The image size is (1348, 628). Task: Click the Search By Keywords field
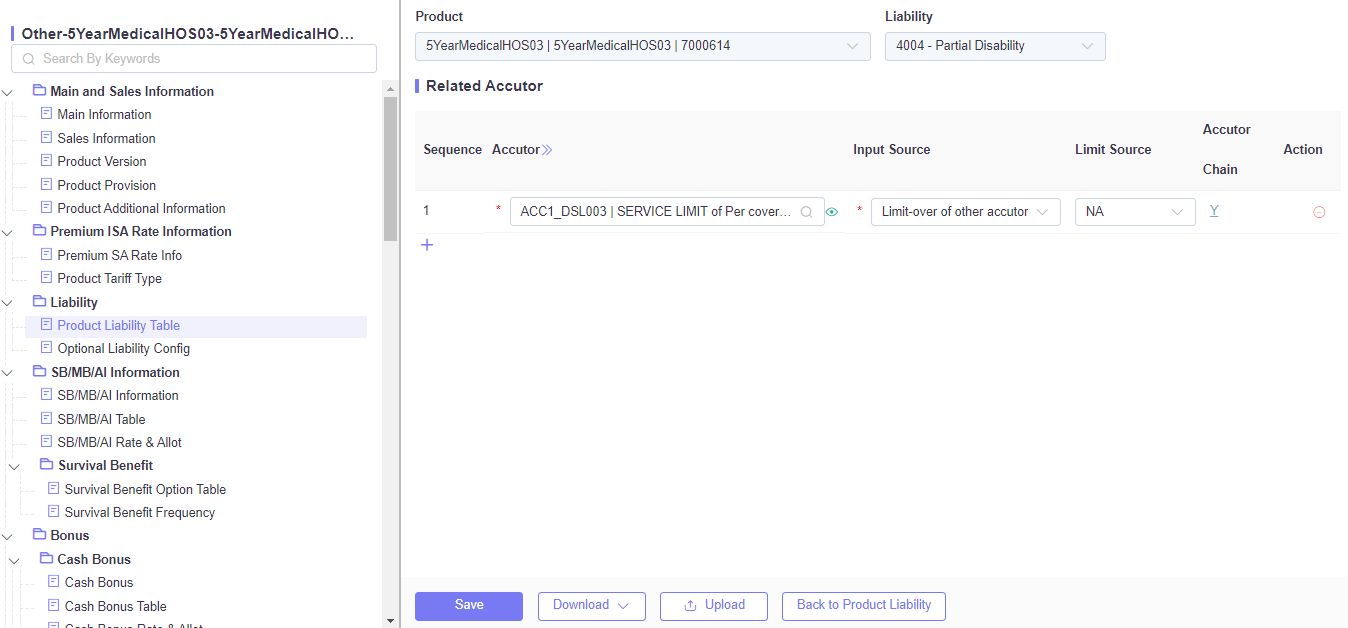pyautogui.click(x=194, y=59)
